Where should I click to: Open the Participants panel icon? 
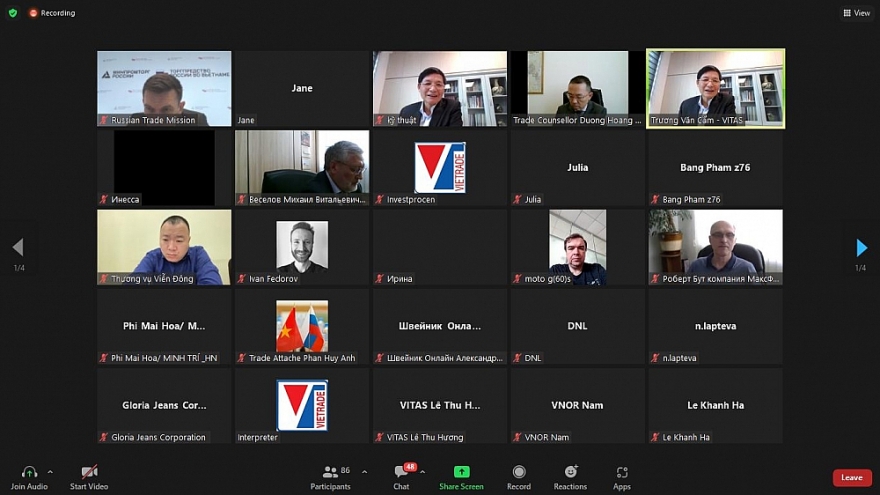point(330,472)
